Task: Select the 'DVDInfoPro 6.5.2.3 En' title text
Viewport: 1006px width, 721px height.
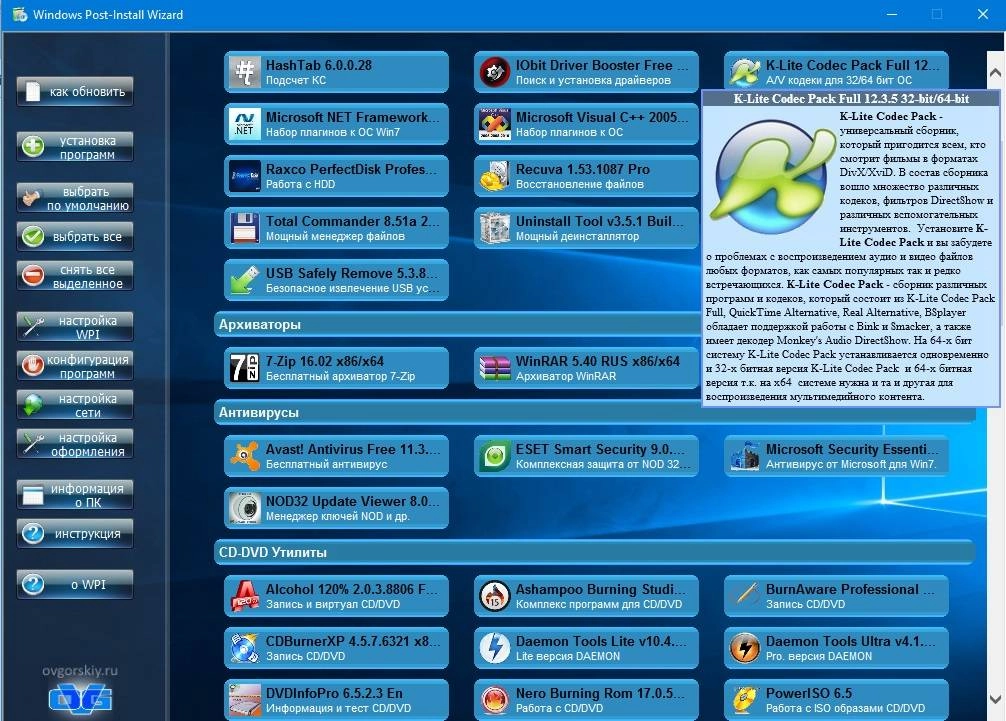Action: click(x=334, y=693)
